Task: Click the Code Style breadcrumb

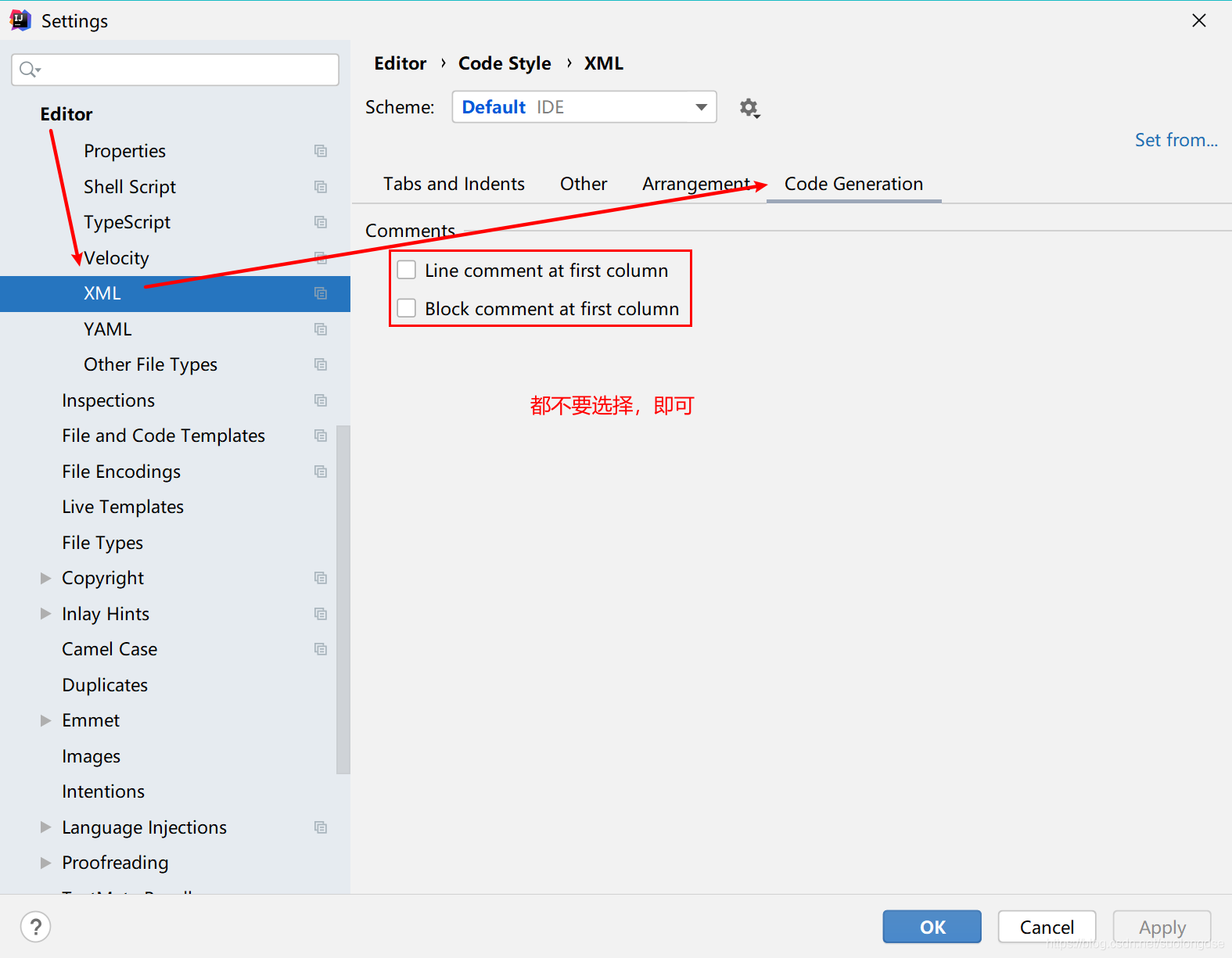Action: [x=505, y=63]
